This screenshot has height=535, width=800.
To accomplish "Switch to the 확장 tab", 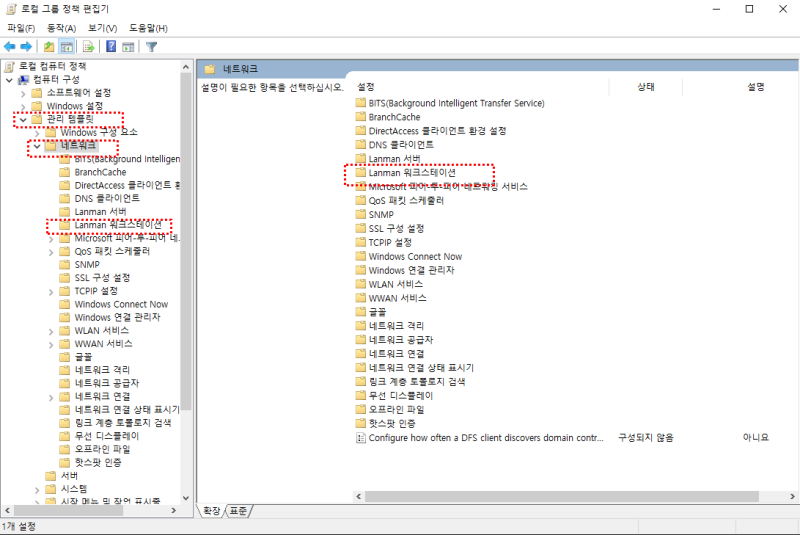I will 212,511.
